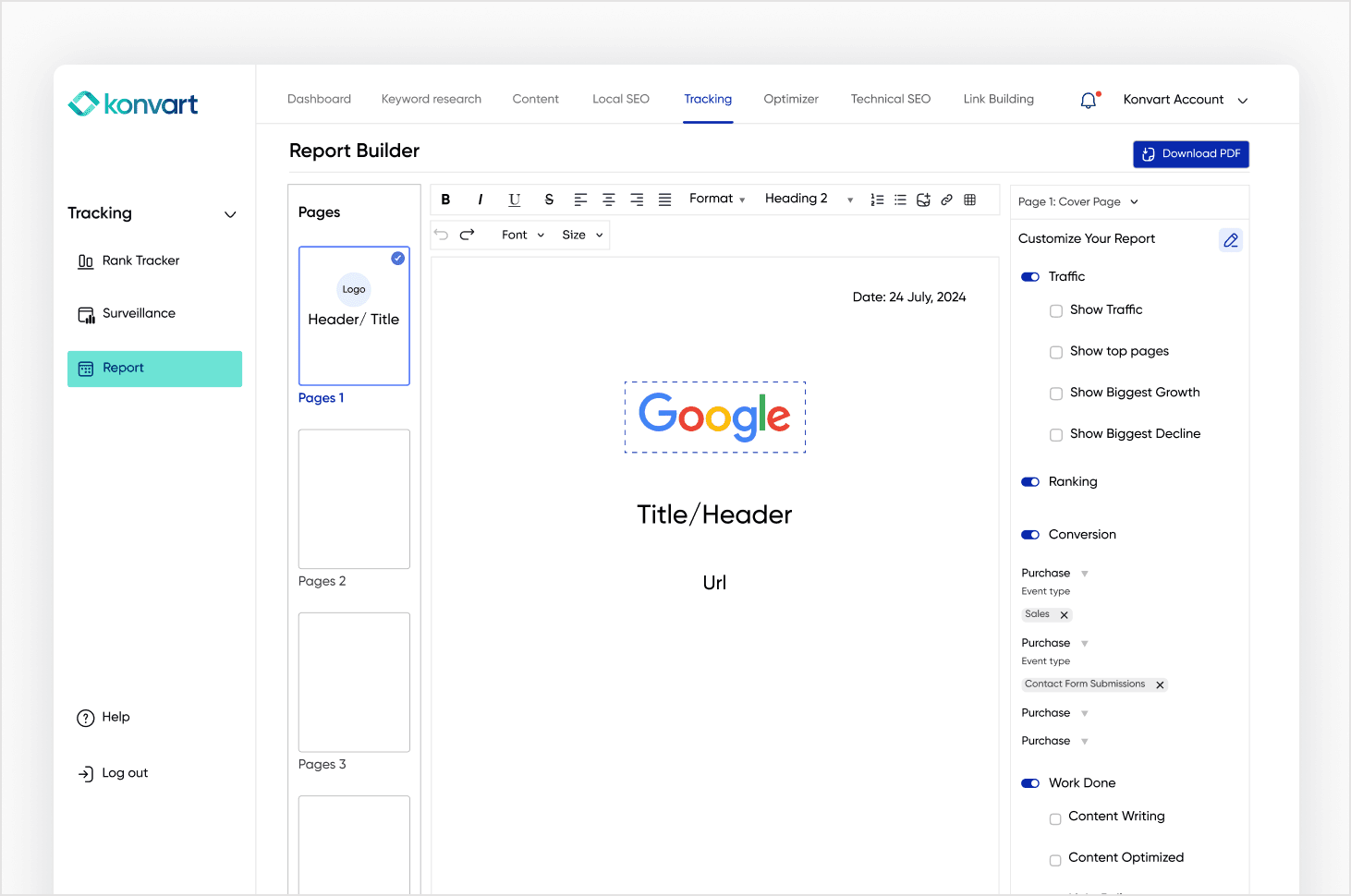Go to Dashboard tab
Image resolution: width=1351 pixels, height=896 pixels.
tap(319, 99)
